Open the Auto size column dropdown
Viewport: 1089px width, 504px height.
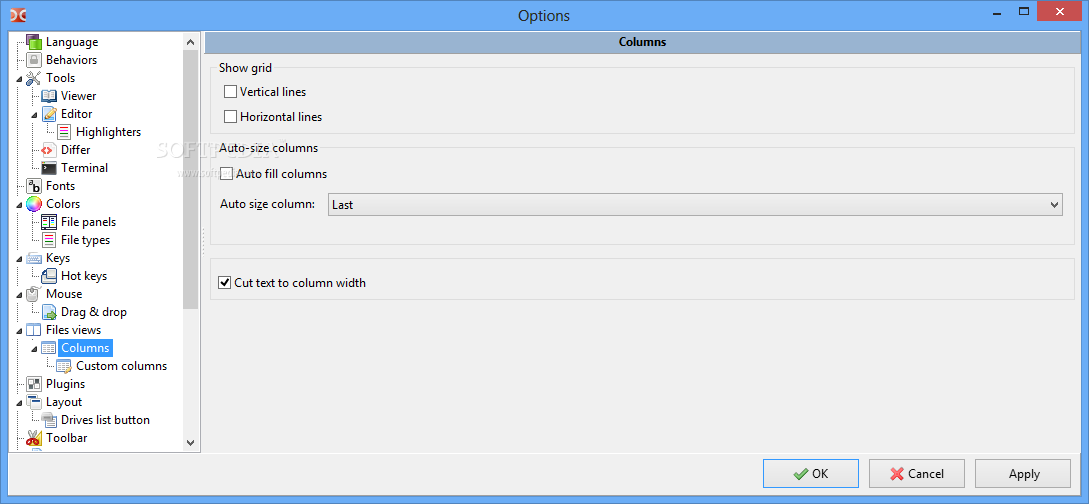[695, 205]
